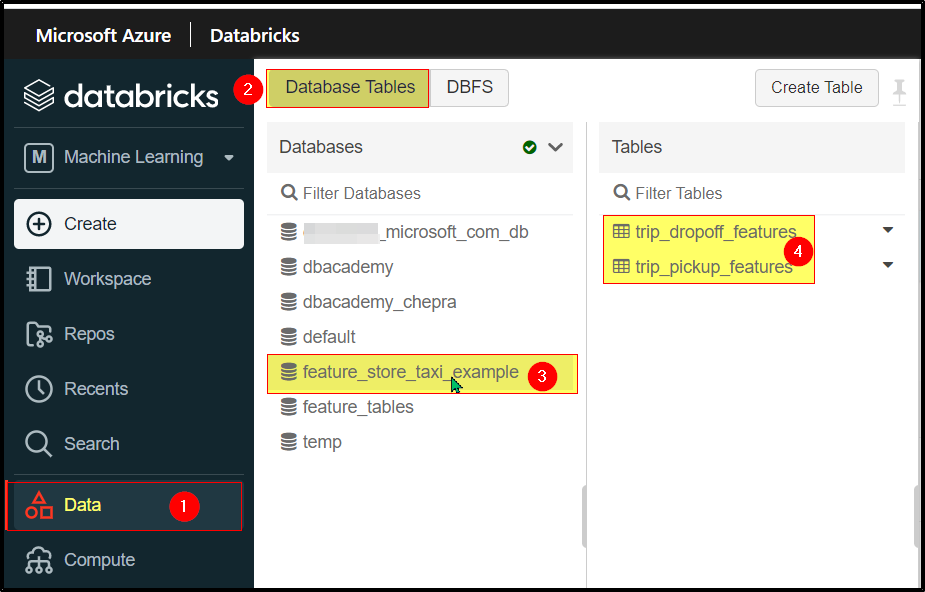Click the Tables panel header text
This screenshot has height=592, width=925.
[637, 147]
